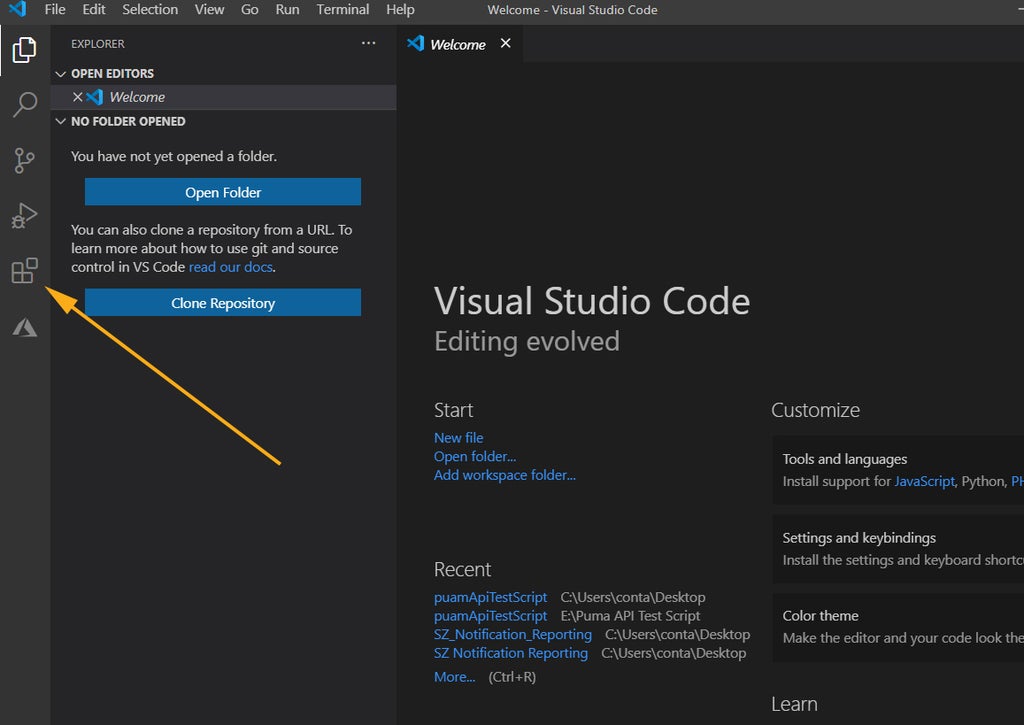The width and height of the screenshot is (1024, 725).
Task: Click the Learn heading
Action: point(794,704)
